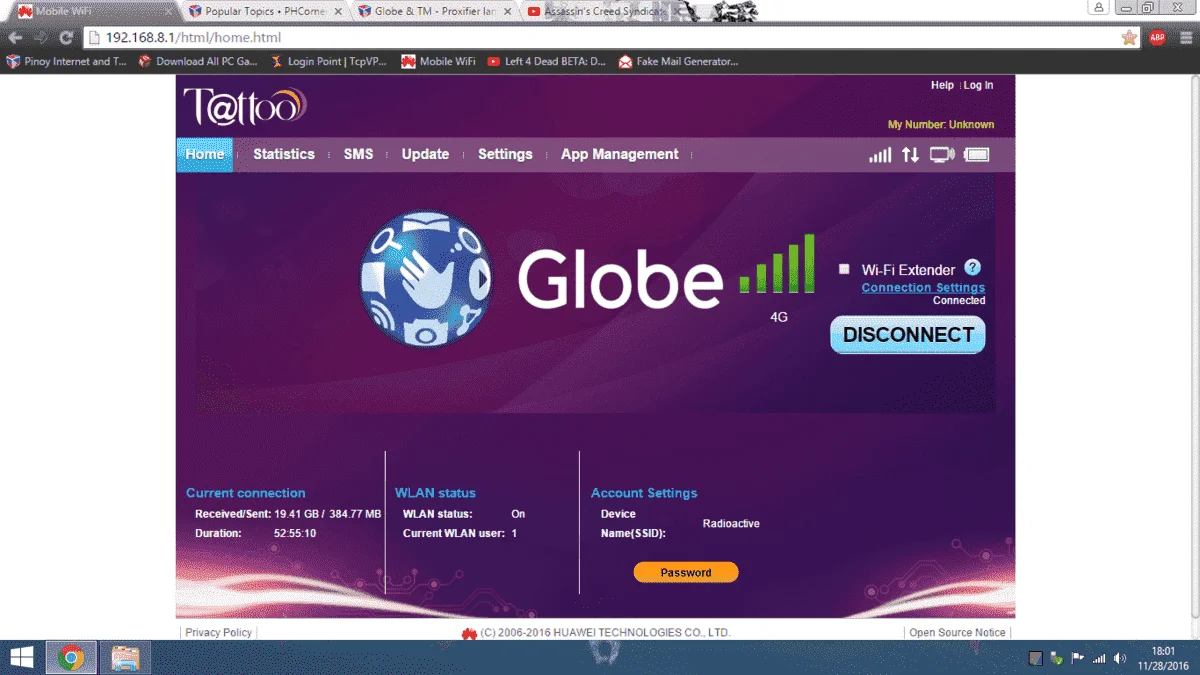
Task: Open the Left 4 Dead BETA bookmark
Action: pyautogui.click(x=546, y=61)
